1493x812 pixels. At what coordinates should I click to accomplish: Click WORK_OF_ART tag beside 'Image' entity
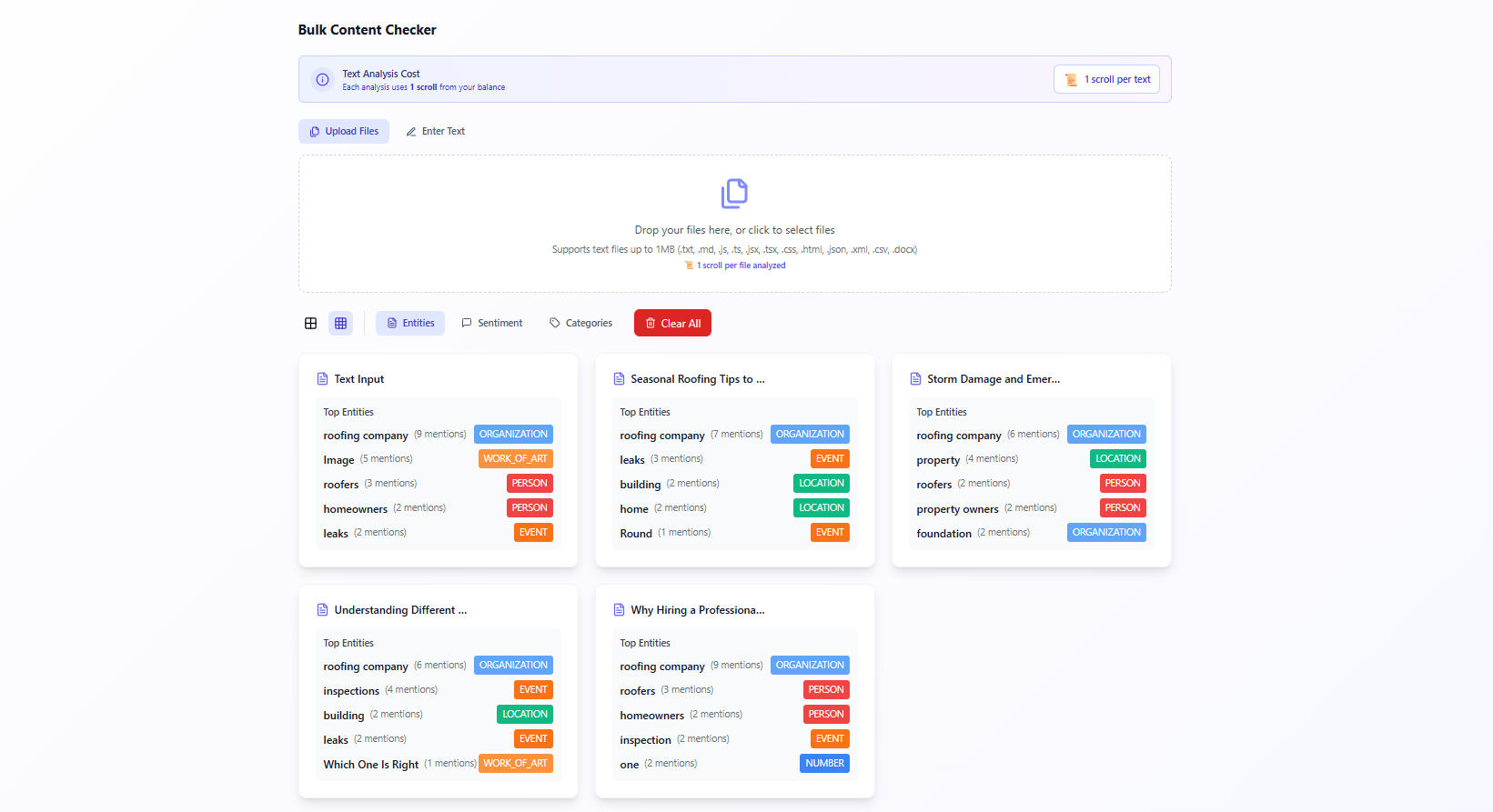[516, 459]
